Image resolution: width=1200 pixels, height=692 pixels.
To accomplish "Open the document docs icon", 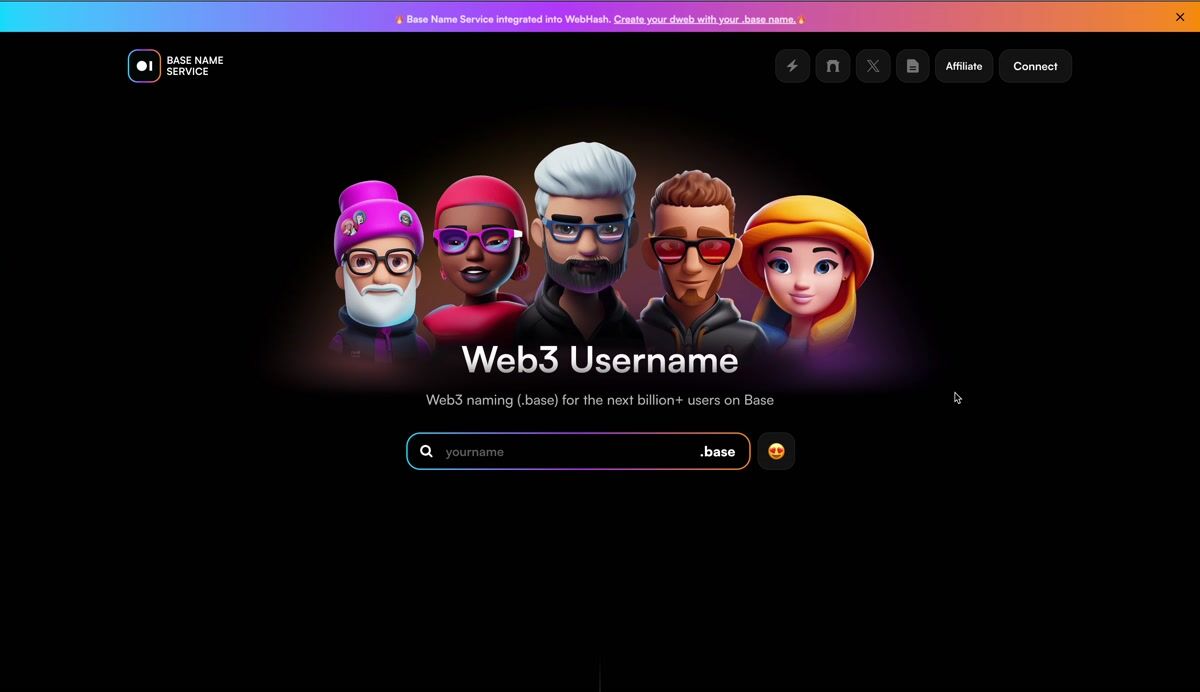I will point(912,66).
